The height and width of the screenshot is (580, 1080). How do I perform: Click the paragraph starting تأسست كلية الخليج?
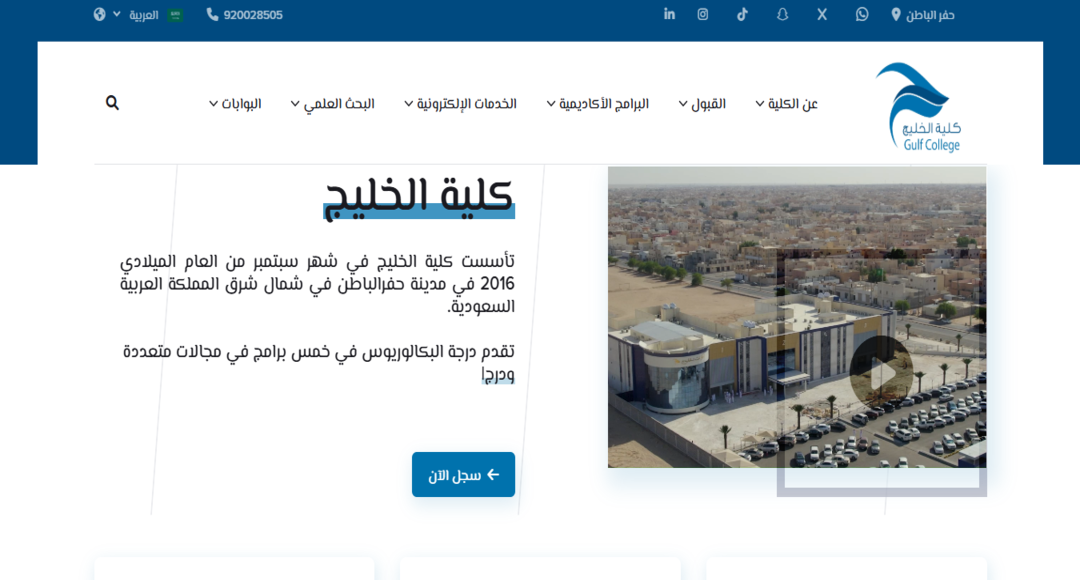point(317,283)
